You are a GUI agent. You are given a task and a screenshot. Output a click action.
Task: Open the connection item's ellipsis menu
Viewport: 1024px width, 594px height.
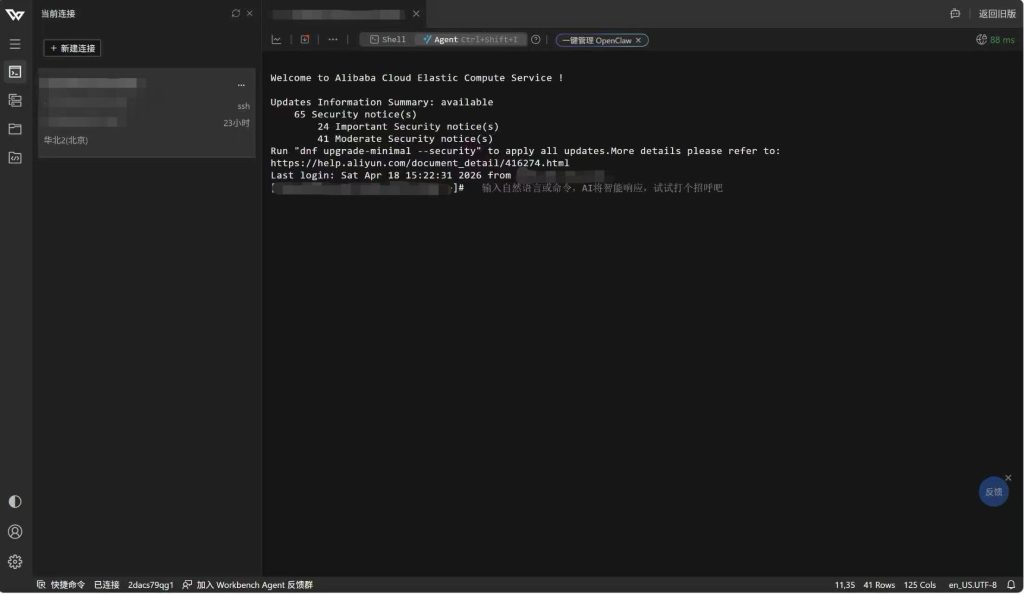point(241,85)
